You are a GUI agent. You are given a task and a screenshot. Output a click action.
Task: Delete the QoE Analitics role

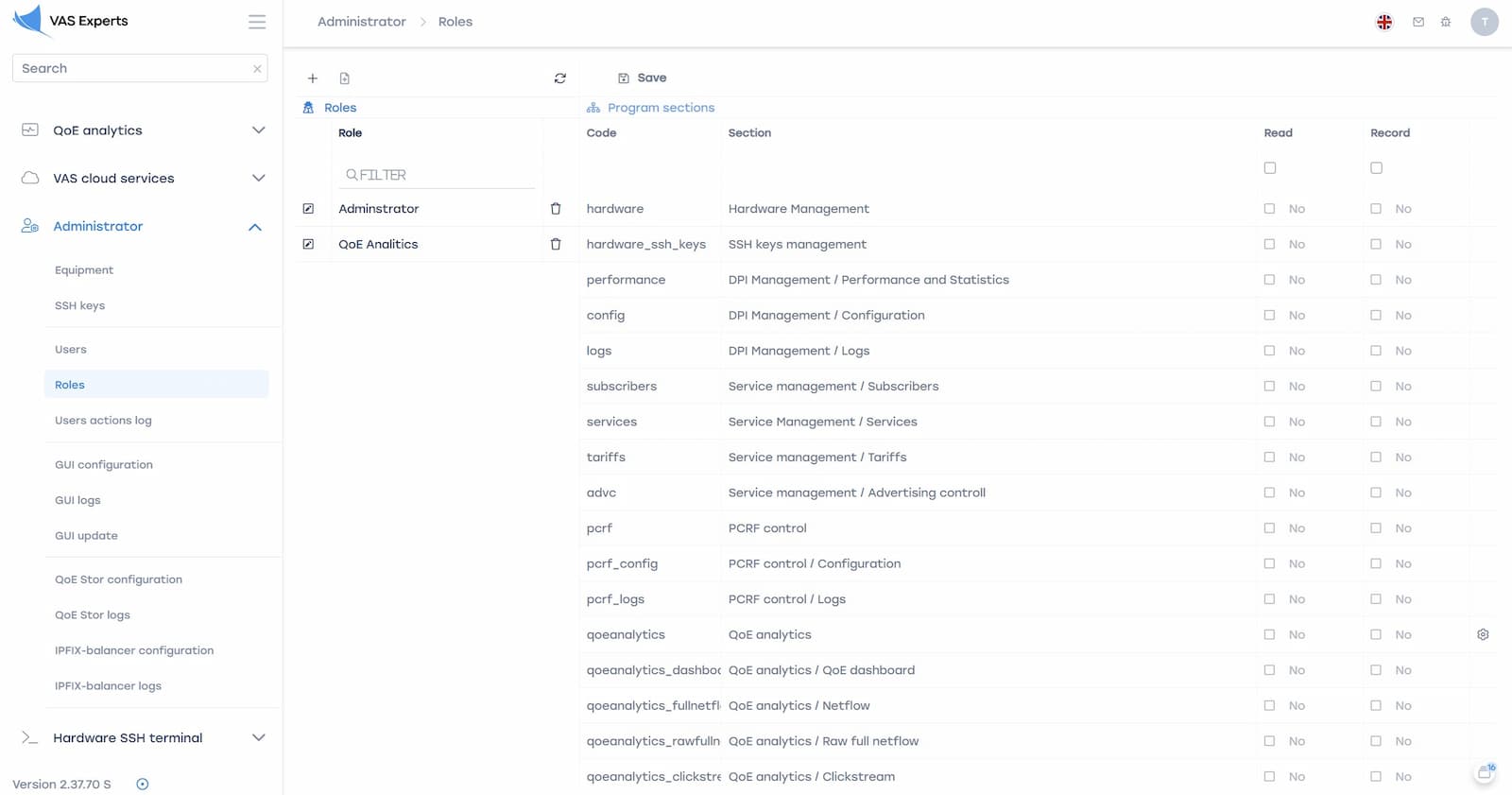(x=556, y=244)
